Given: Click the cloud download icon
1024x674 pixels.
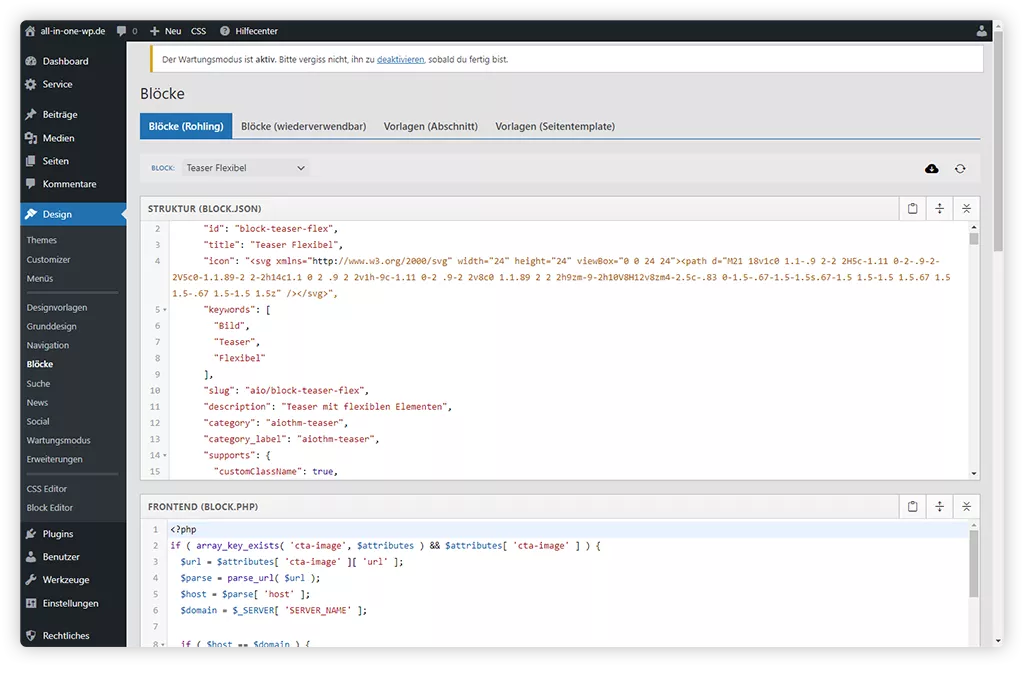Looking at the screenshot, I should tap(932, 169).
